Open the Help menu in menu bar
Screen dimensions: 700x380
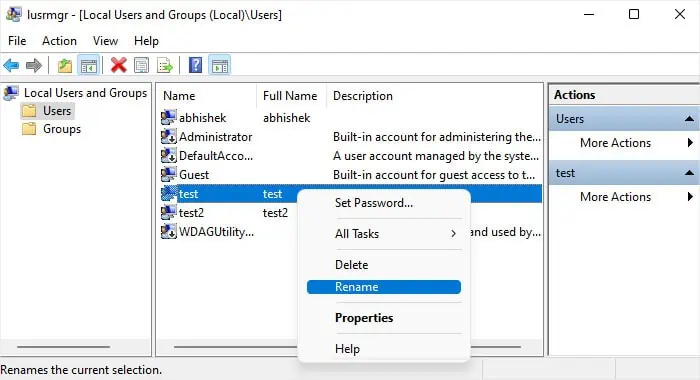[x=146, y=41]
